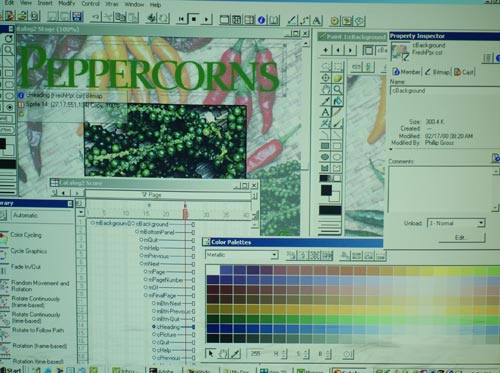Choose the Paint Bucket tool

337,101
